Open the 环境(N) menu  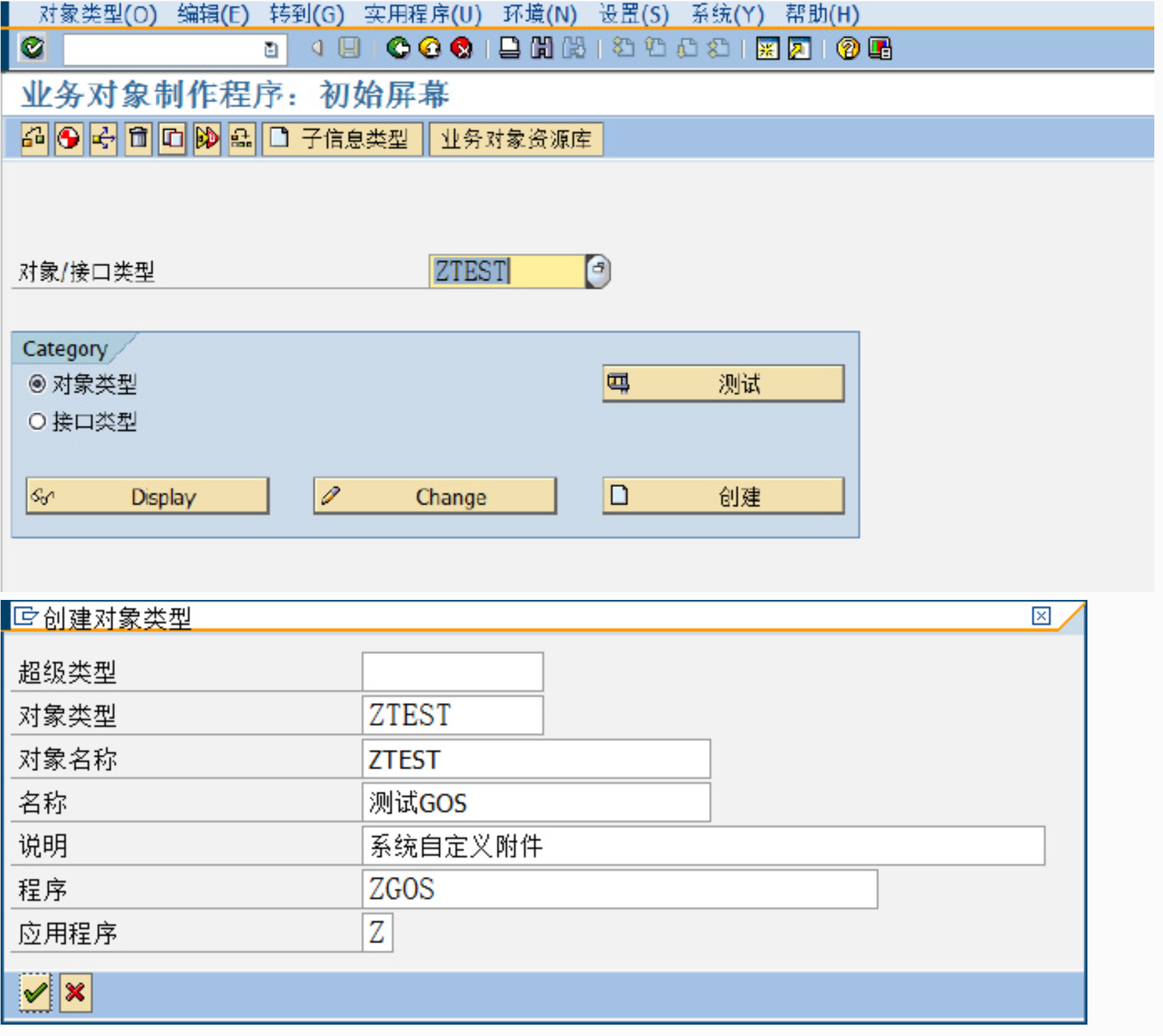pos(540,14)
